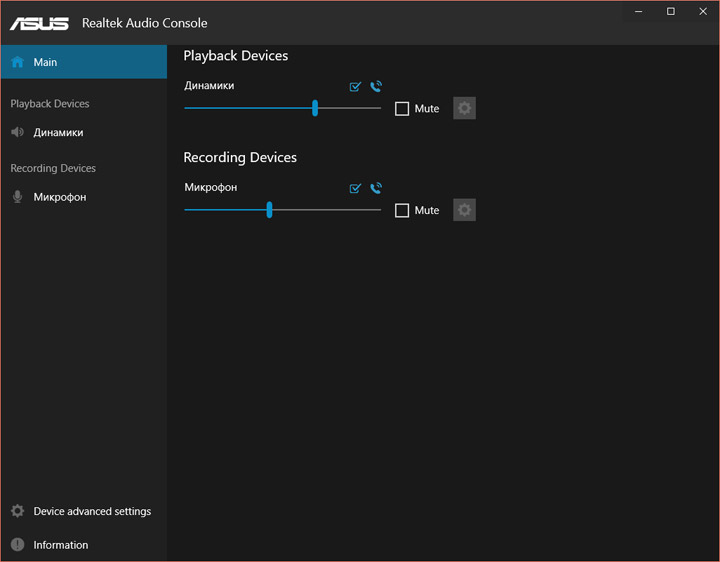
Task: Click the Динамики volume slider handle
Action: tap(315, 108)
